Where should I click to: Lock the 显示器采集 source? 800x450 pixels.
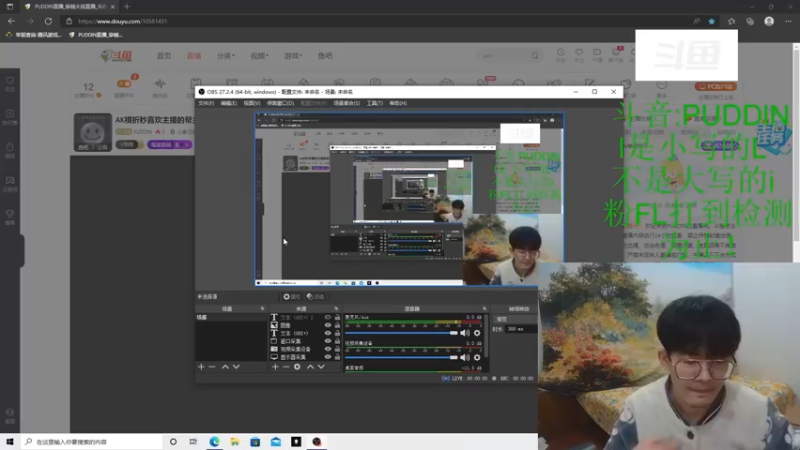pyautogui.click(x=337, y=357)
